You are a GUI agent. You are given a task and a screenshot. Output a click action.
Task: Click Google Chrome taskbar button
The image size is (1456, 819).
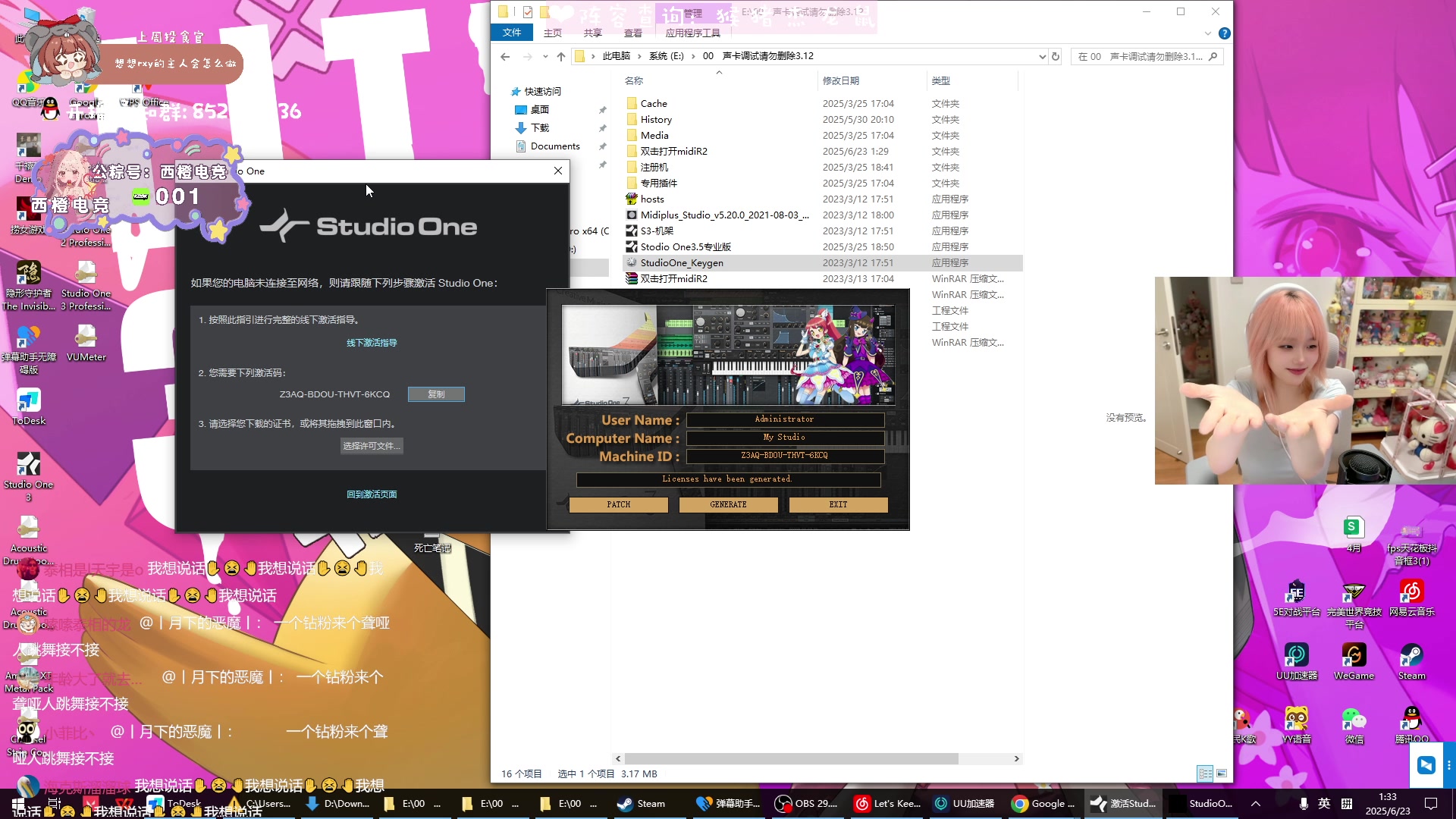1043,804
